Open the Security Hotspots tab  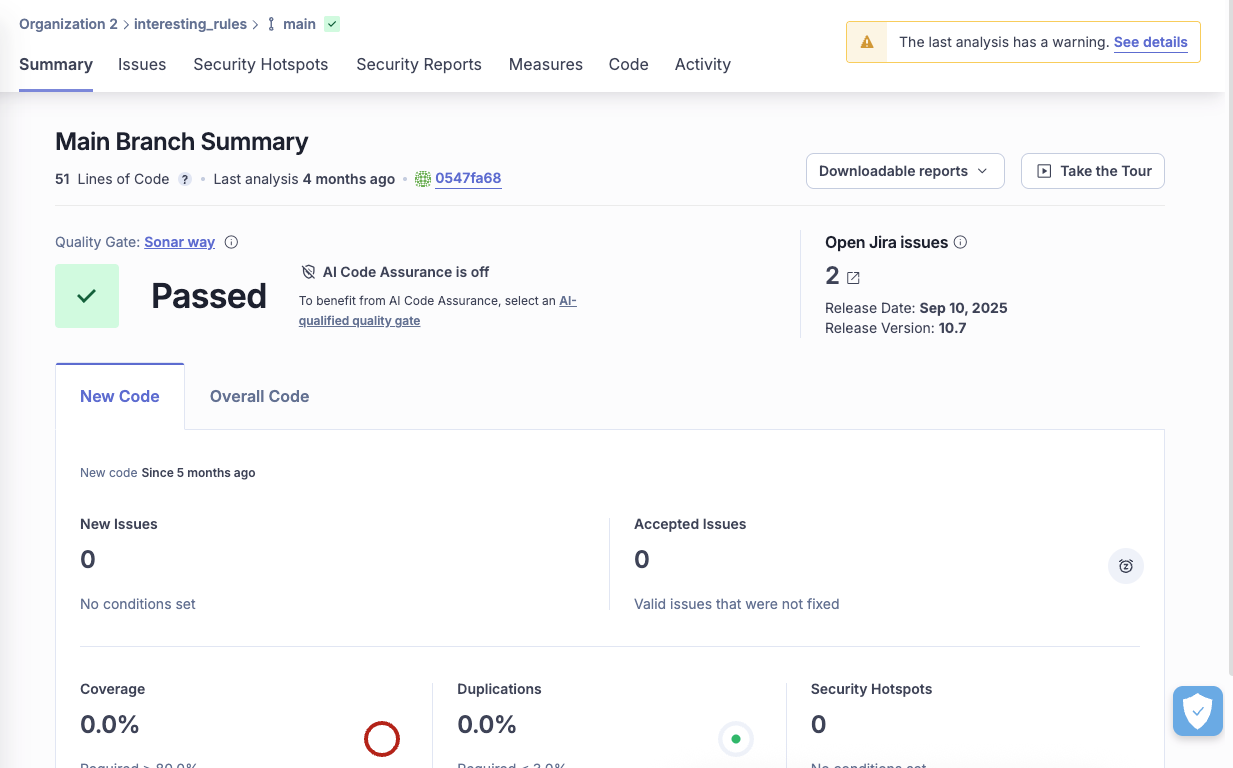pyautogui.click(x=260, y=64)
